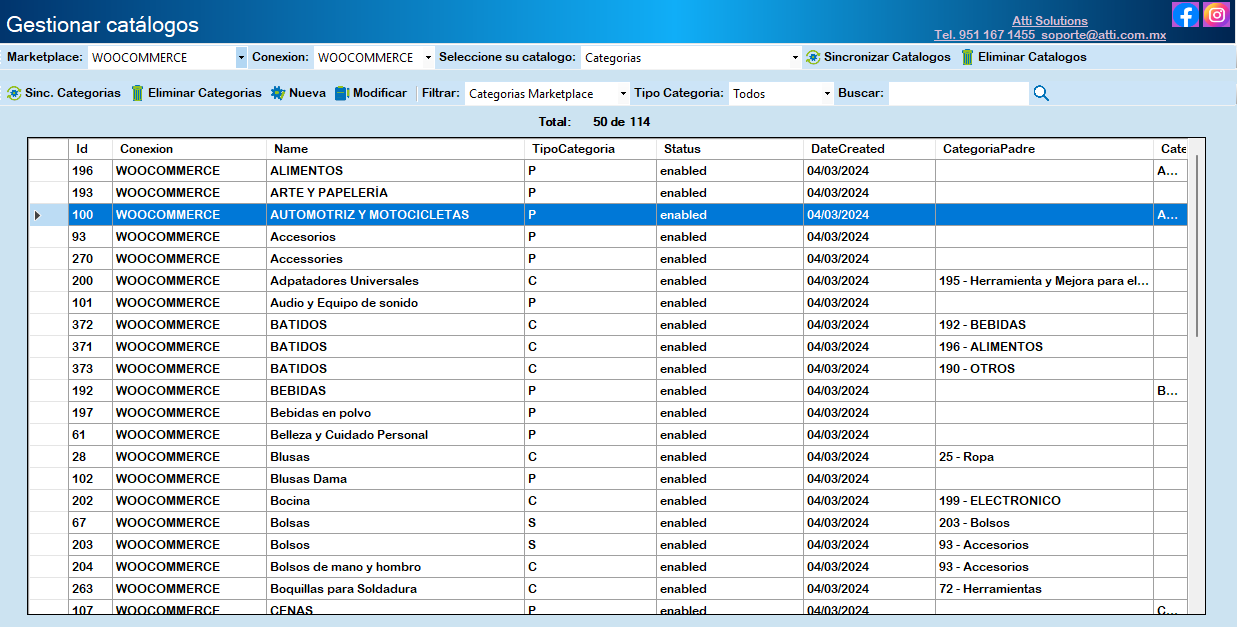Open the Facebook icon link
Screen dimensions: 1237x627
[x=1185, y=15]
